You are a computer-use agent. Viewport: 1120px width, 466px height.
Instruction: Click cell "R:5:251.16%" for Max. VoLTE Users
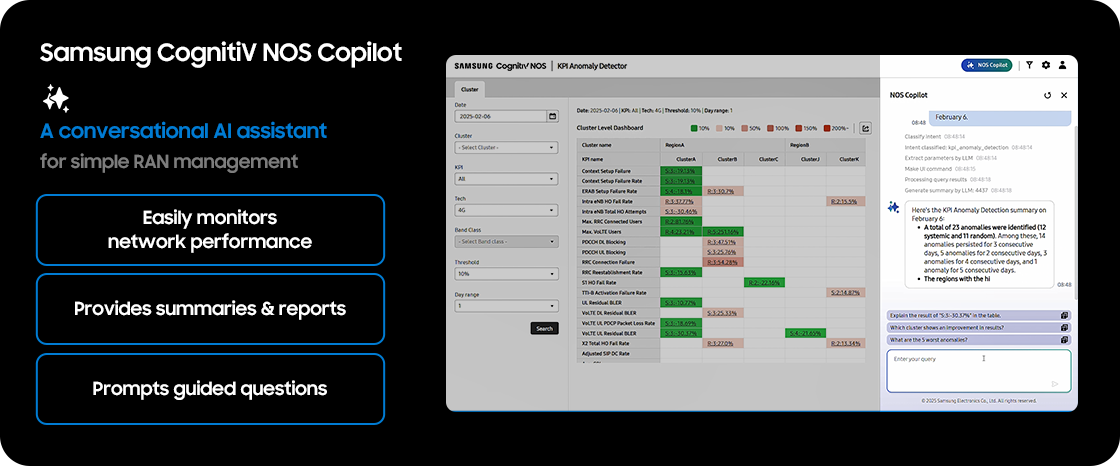pos(723,232)
